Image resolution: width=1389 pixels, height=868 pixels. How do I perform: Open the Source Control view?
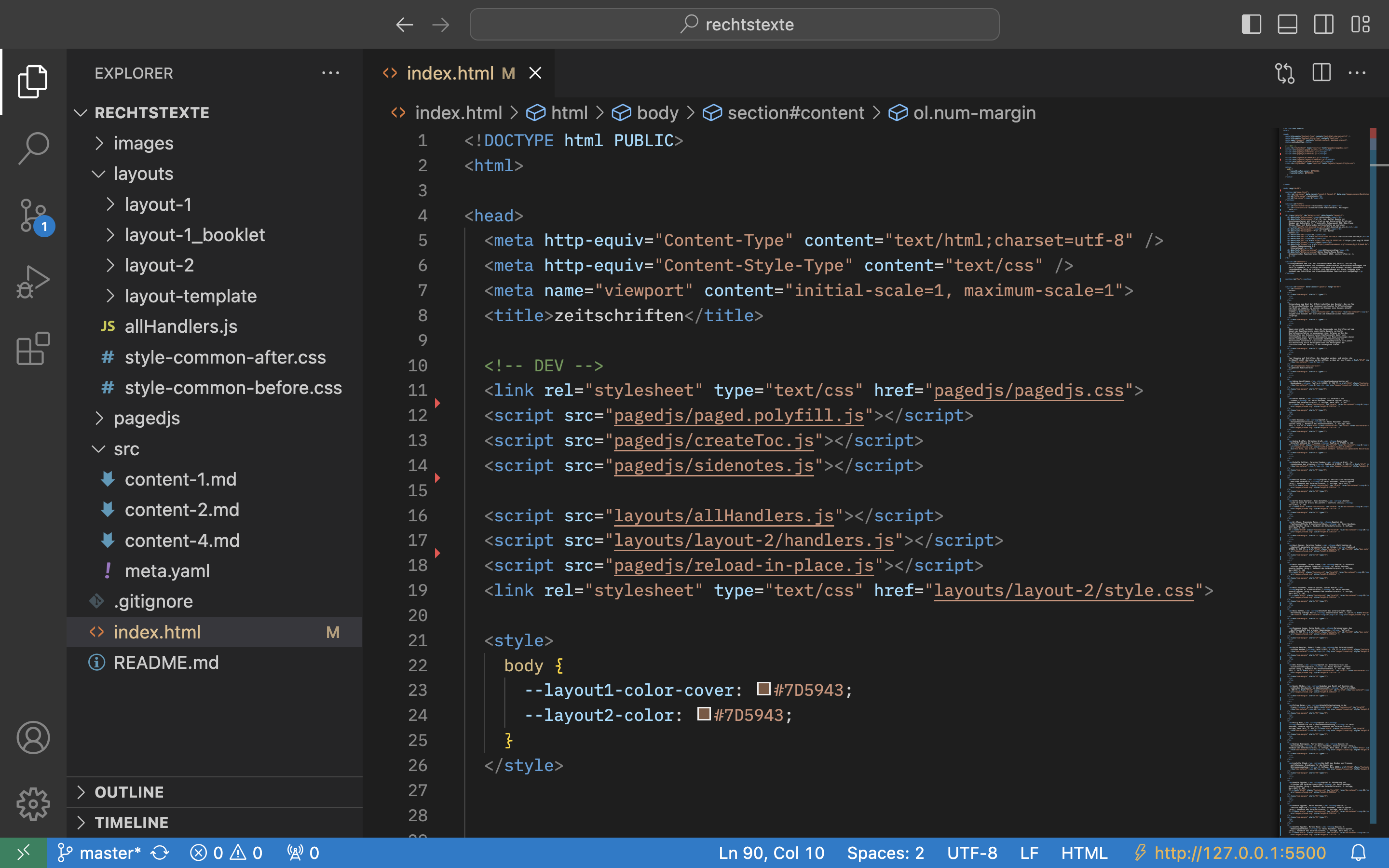(x=33, y=215)
